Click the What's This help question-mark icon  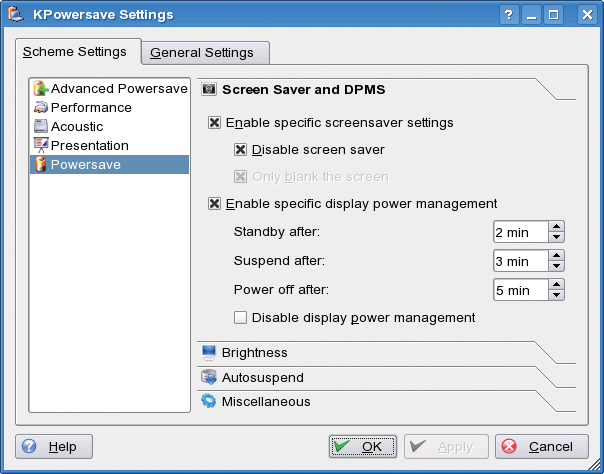[508, 15]
